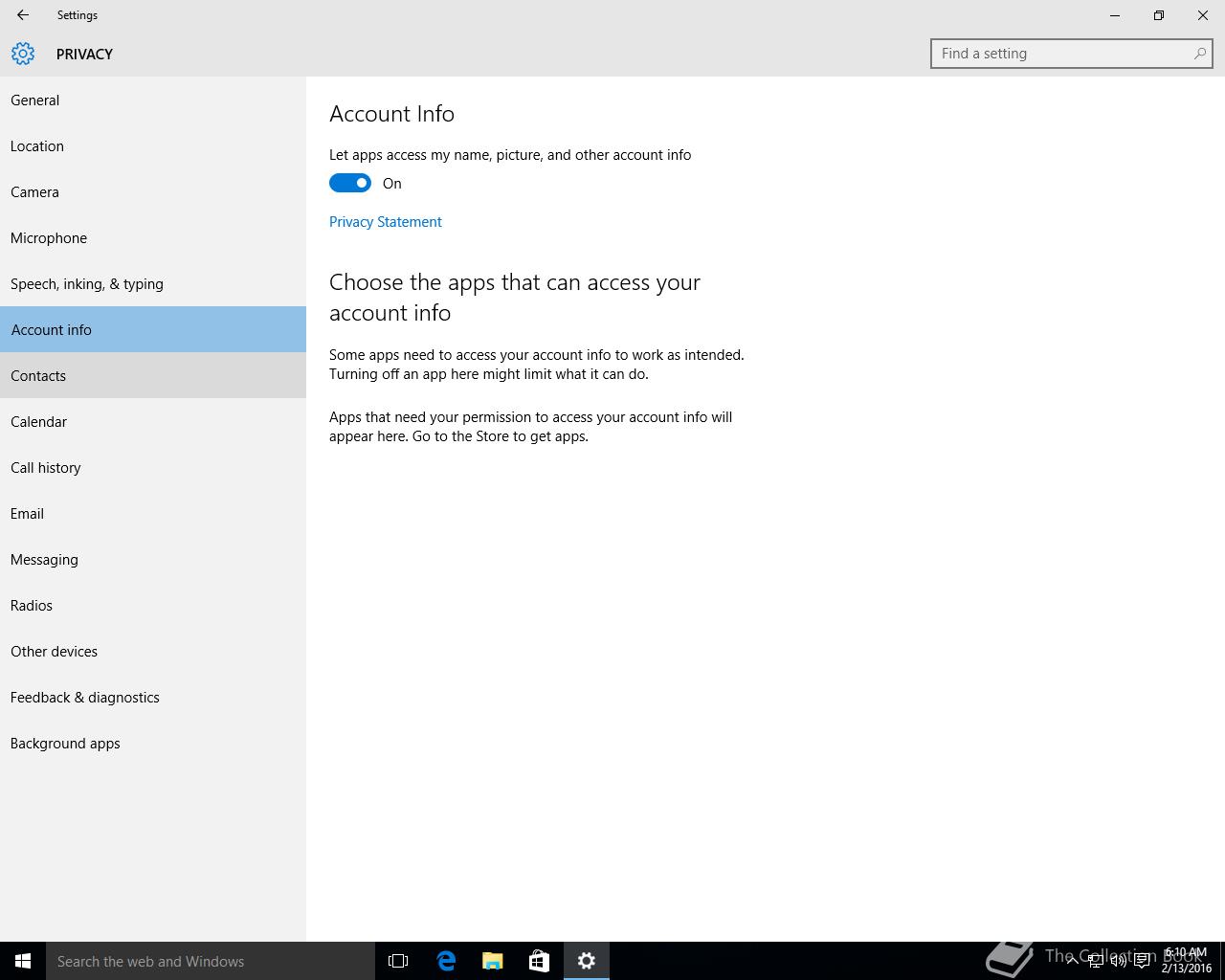Click the Windows Start button

click(x=23, y=961)
